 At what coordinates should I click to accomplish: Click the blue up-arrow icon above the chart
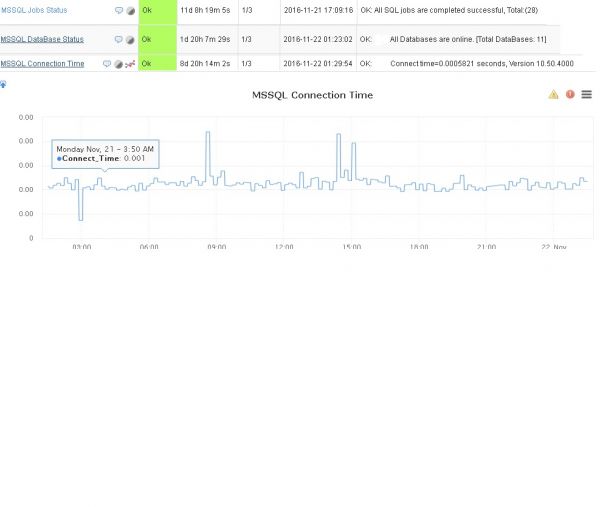[4, 84]
